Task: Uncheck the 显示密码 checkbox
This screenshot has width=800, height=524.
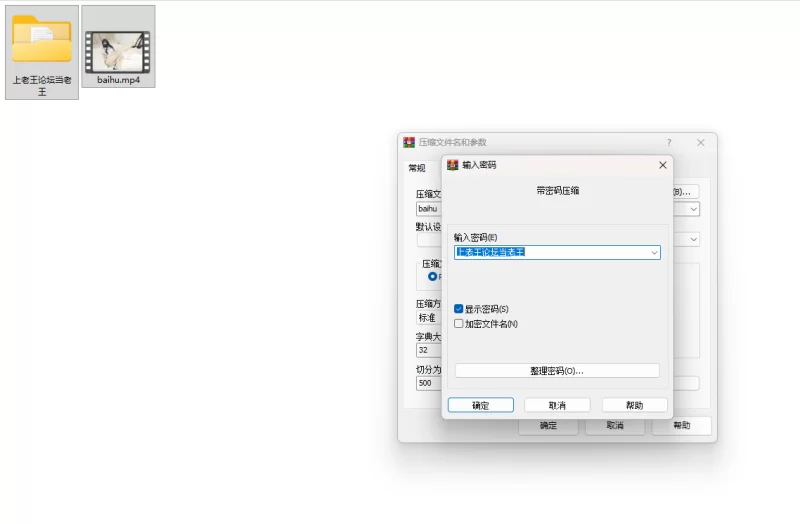Action: (x=459, y=309)
